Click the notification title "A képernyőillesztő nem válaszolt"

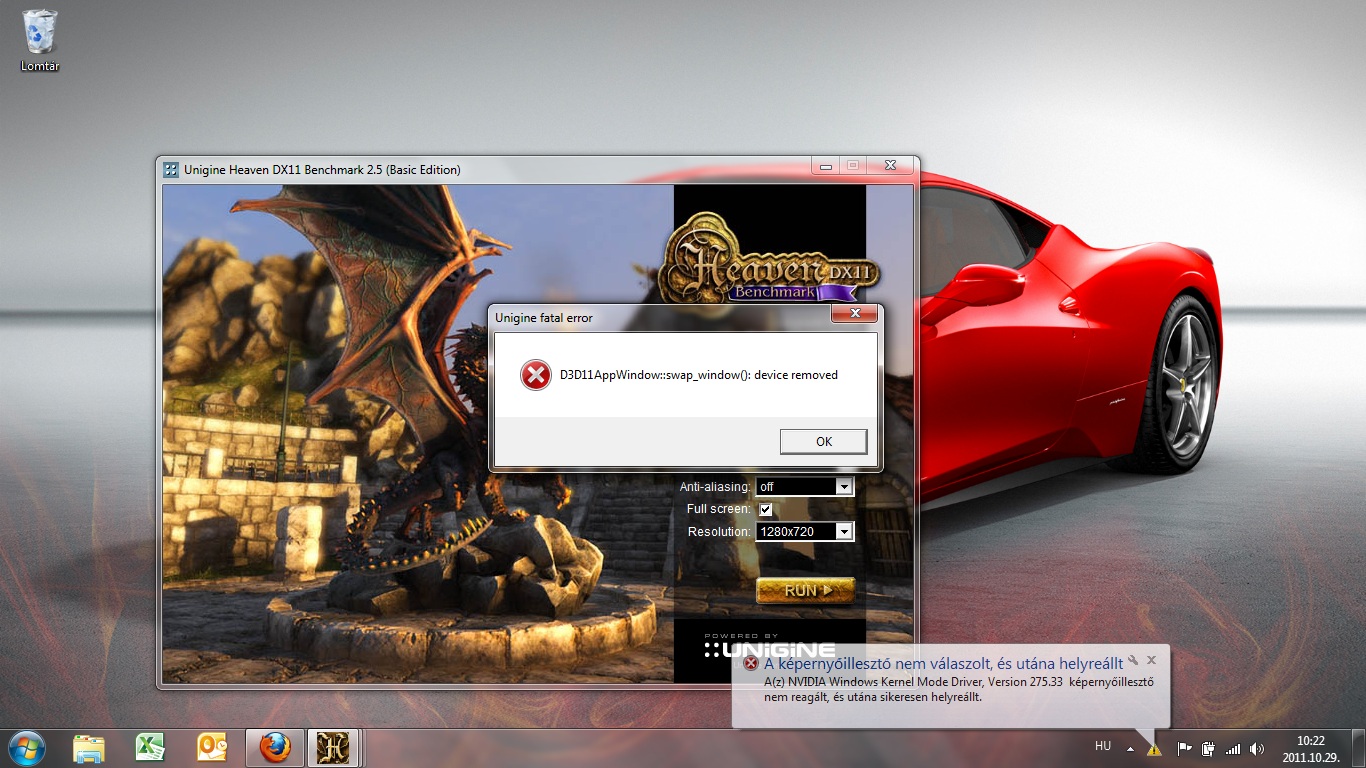pyautogui.click(x=944, y=663)
